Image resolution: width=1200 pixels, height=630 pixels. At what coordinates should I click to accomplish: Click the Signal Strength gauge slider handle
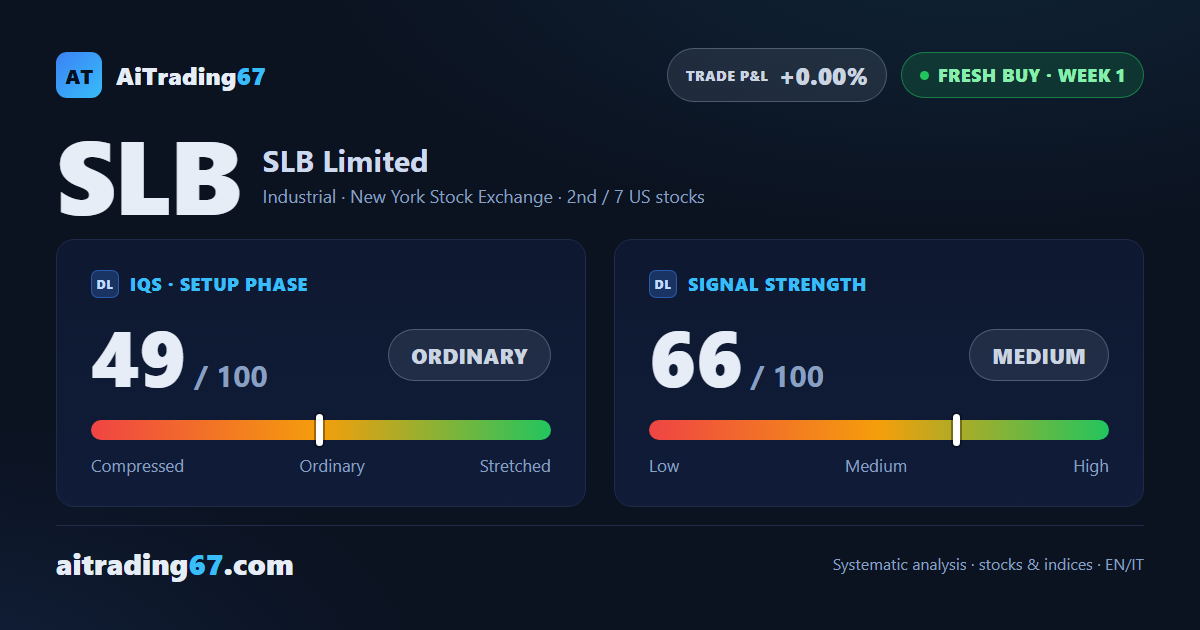coord(956,430)
